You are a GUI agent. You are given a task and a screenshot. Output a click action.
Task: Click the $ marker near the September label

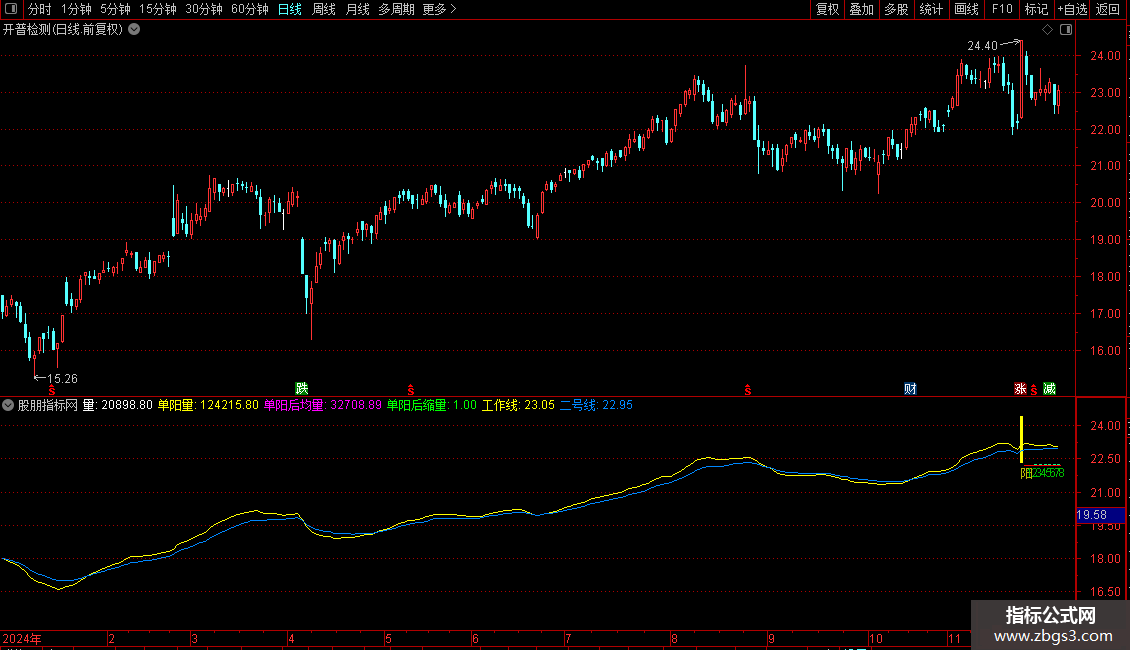coord(748,390)
